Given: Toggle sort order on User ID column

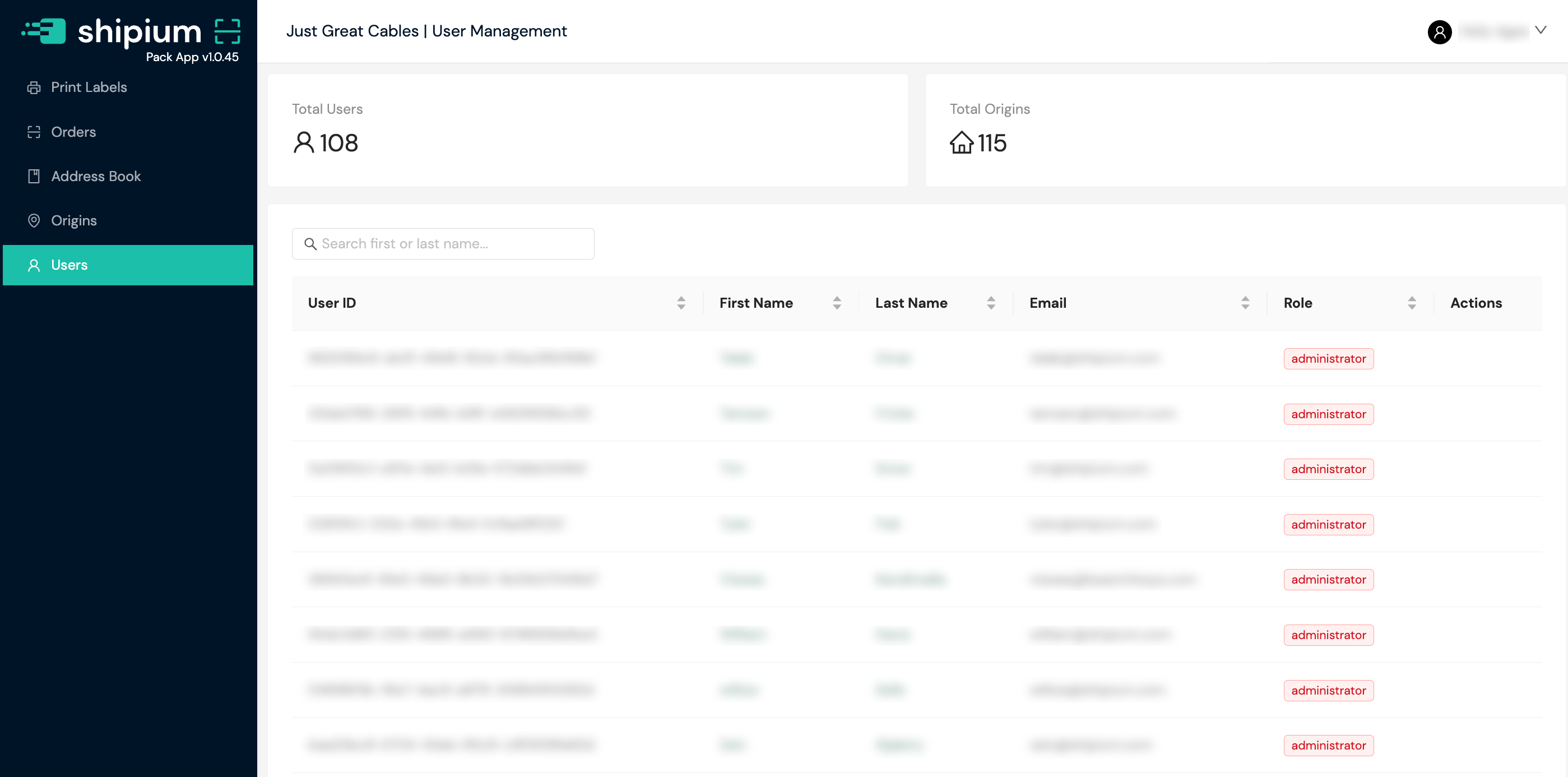Looking at the screenshot, I should 681,303.
